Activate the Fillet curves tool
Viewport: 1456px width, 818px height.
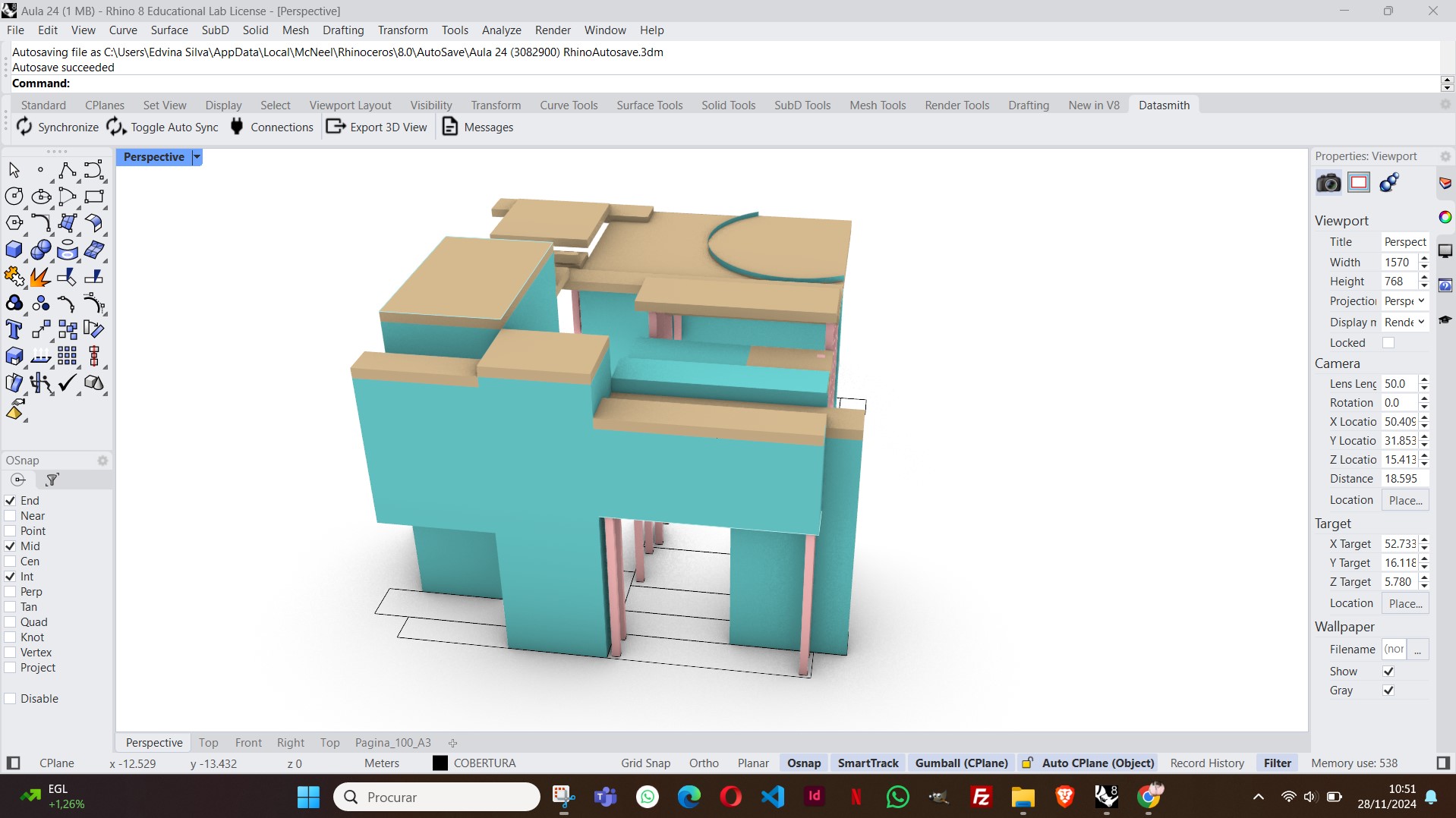pyautogui.click(x=41, y=223)
